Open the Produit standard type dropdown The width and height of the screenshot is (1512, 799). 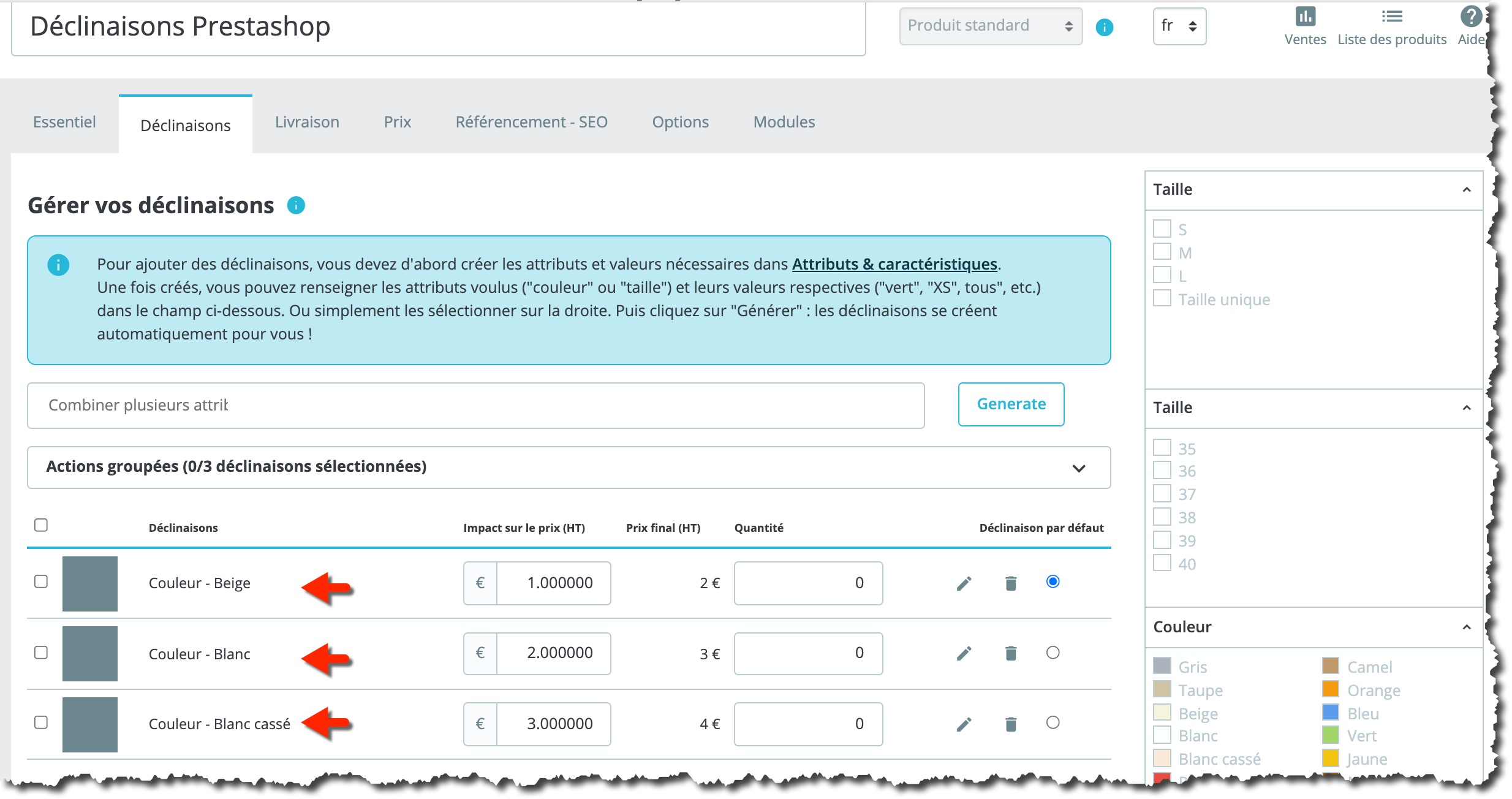(x=991, y=26)
